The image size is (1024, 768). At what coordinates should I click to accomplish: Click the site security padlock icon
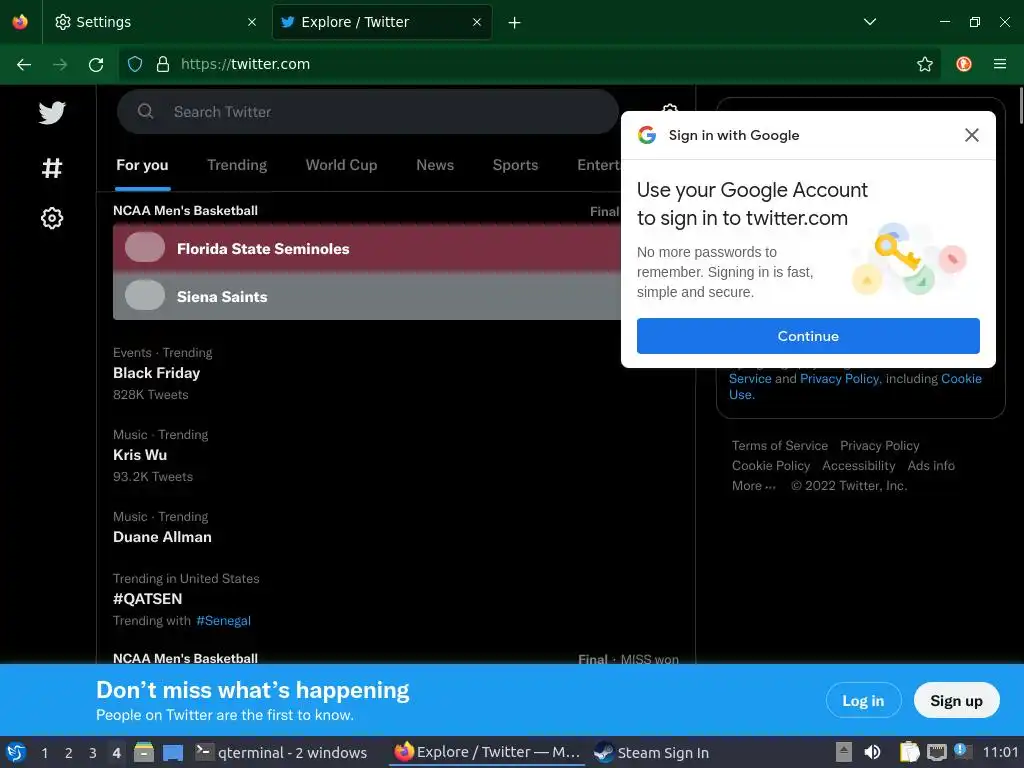point(163,64)
